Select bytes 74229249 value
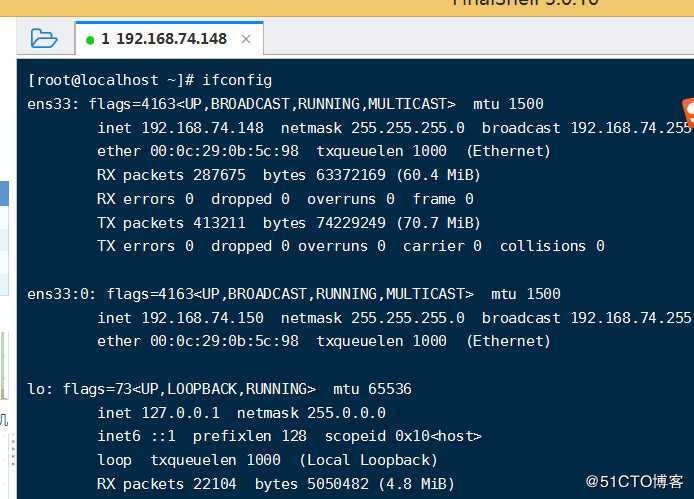The width and height of the screenshot is (694, 499). (x=351, y=223)
